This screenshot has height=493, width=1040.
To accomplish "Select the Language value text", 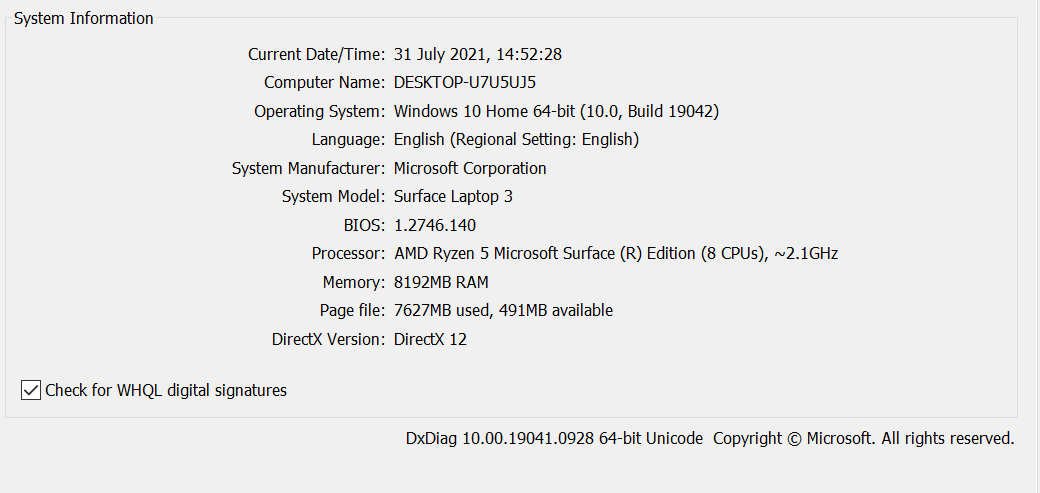I will point(516,139).
